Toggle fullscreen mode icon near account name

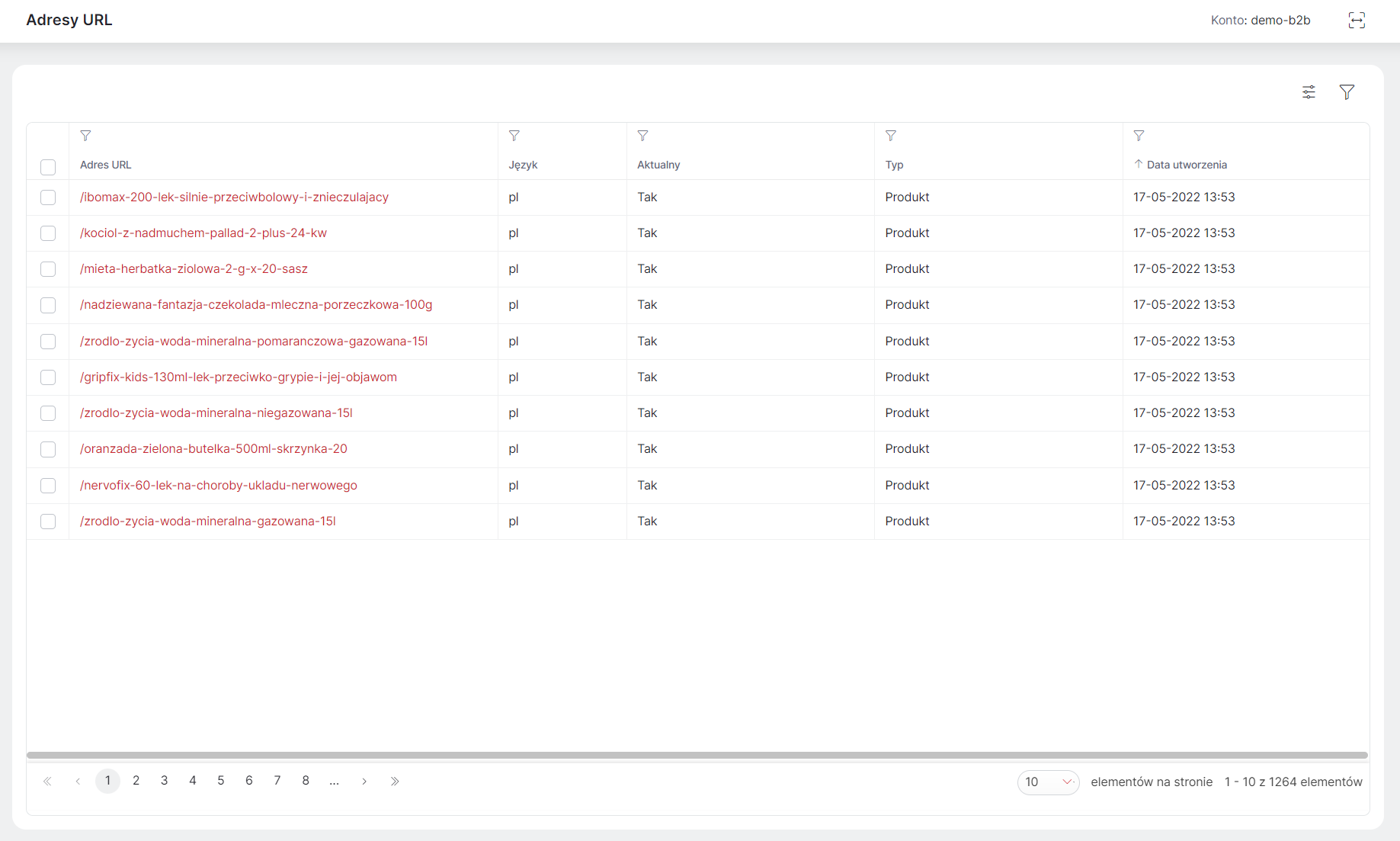click(x=1357, y=21)
